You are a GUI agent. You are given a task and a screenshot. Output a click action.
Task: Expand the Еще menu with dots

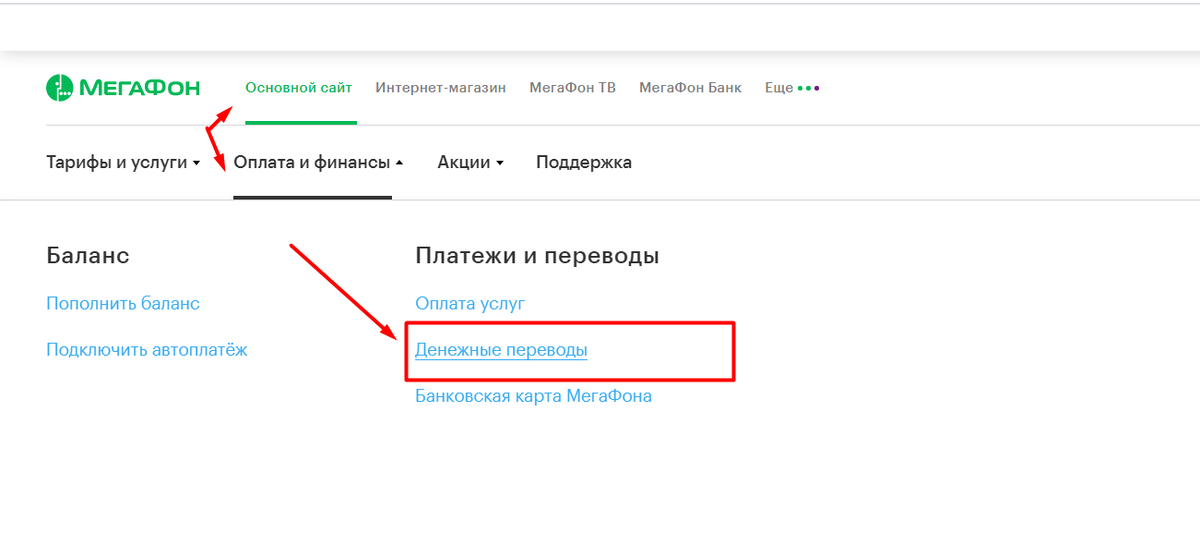(792, 88)
